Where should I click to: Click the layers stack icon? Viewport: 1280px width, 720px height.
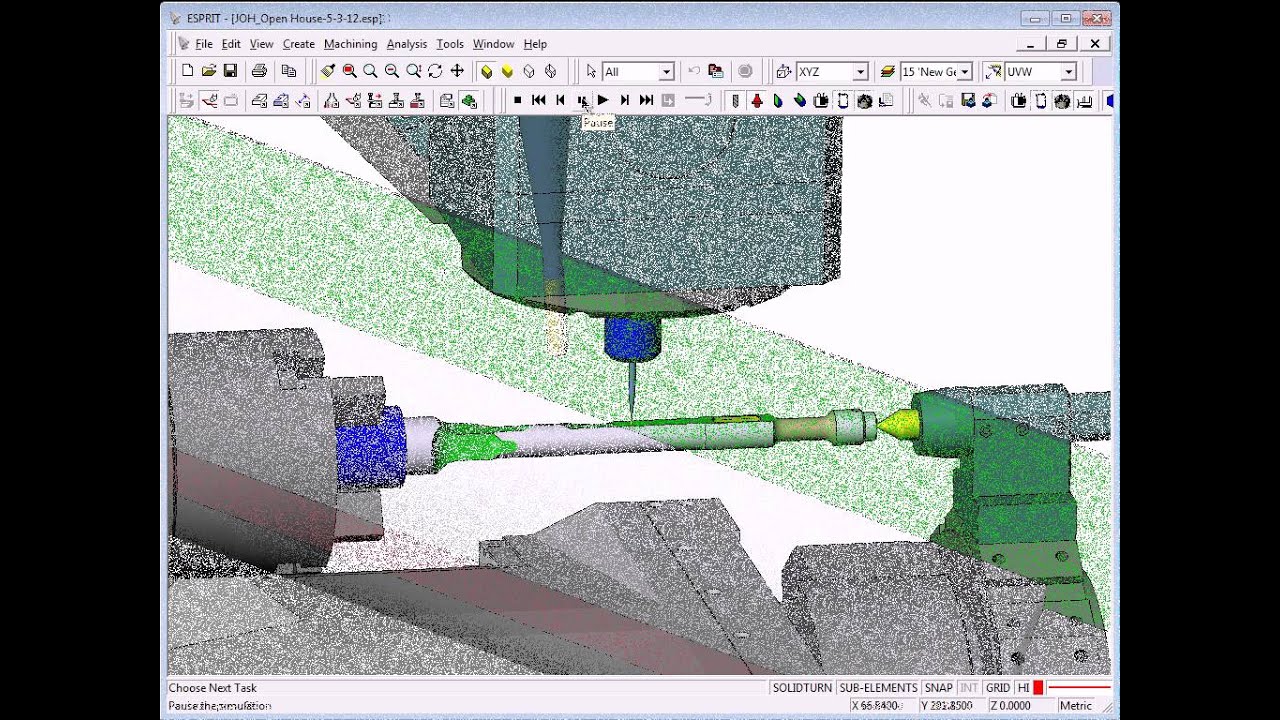tap(888, 71)
